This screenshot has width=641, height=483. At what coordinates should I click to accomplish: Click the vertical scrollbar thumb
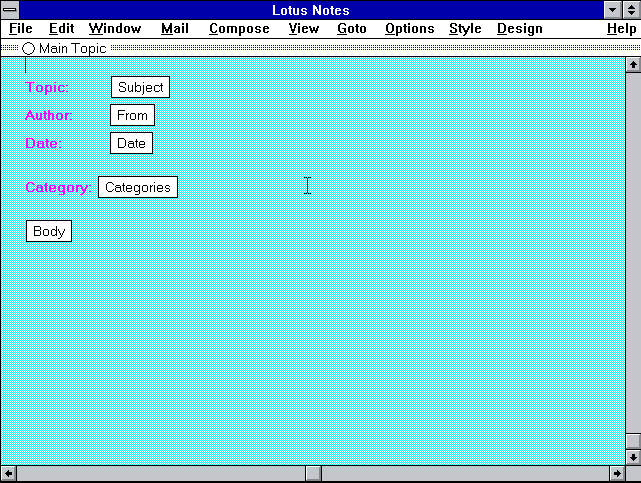click(632, 441)
